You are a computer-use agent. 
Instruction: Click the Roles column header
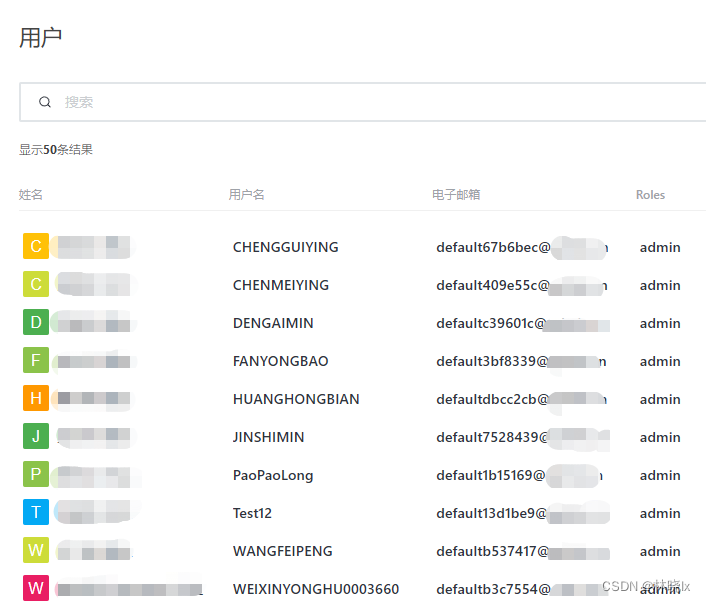(x=650, y=195)
